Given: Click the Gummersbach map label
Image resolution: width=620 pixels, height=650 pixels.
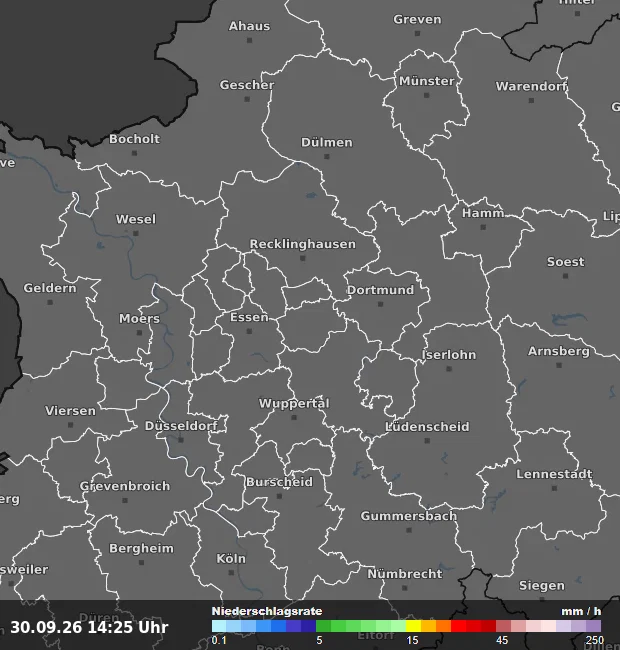Looking at the screenshot, I should tap(409, 516).
